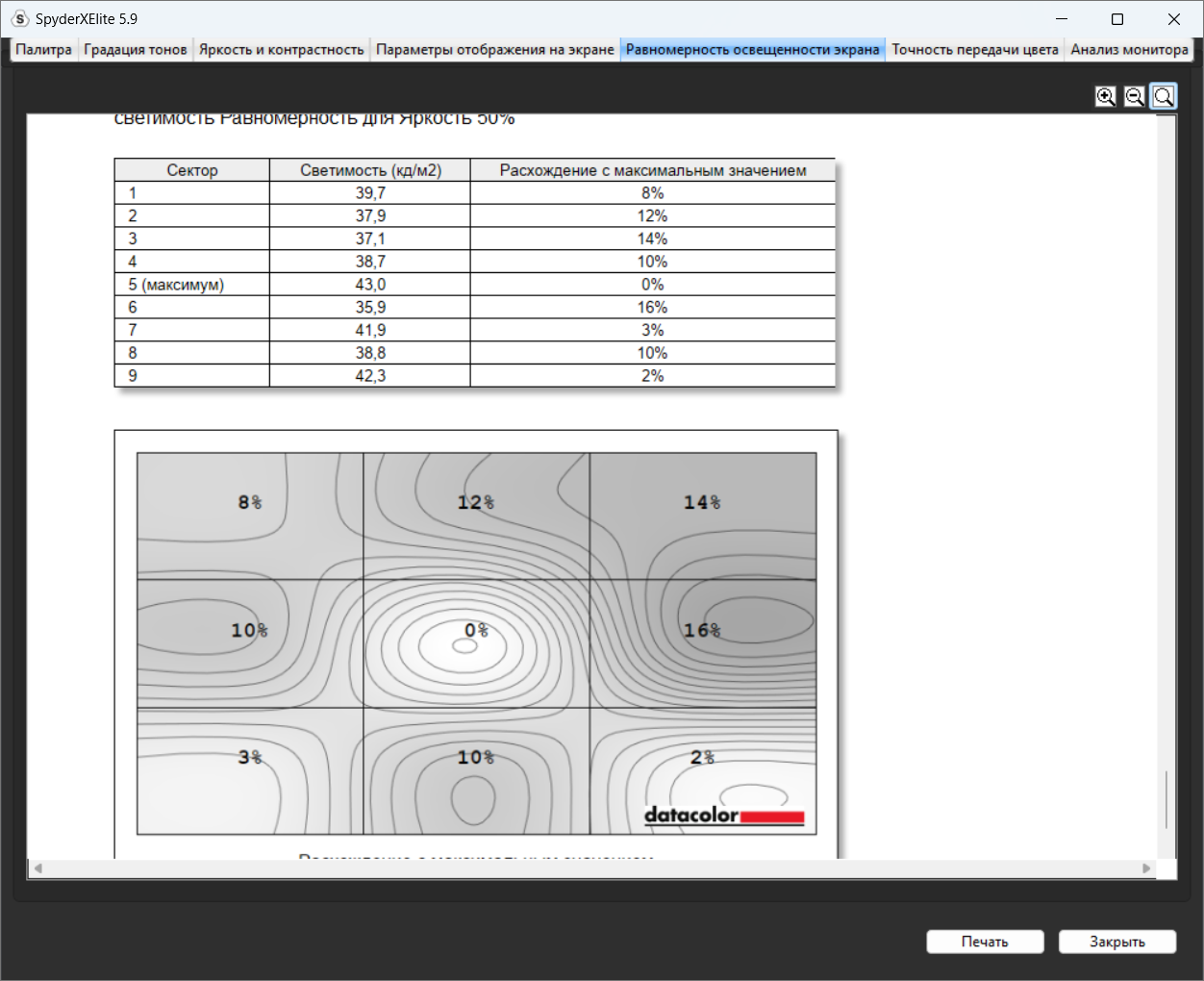Screen dimensions: 1204x981
Task: Select the plain magnifier zoom-reset icon
Action: click(x=1164, y=96)
